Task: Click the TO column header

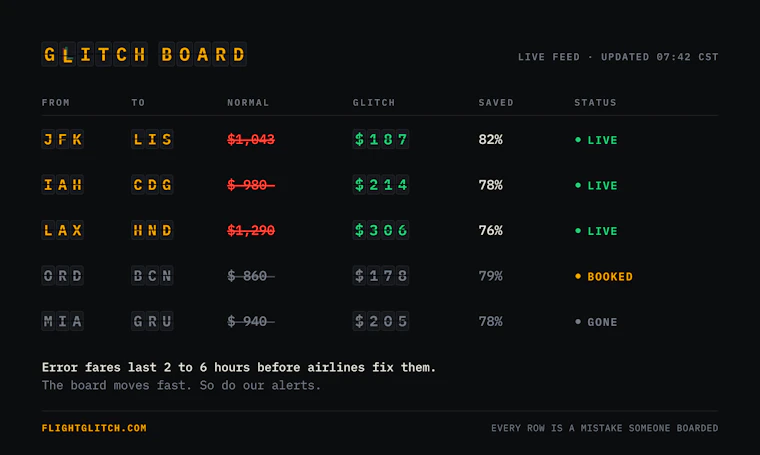Action: pos(138,102)
